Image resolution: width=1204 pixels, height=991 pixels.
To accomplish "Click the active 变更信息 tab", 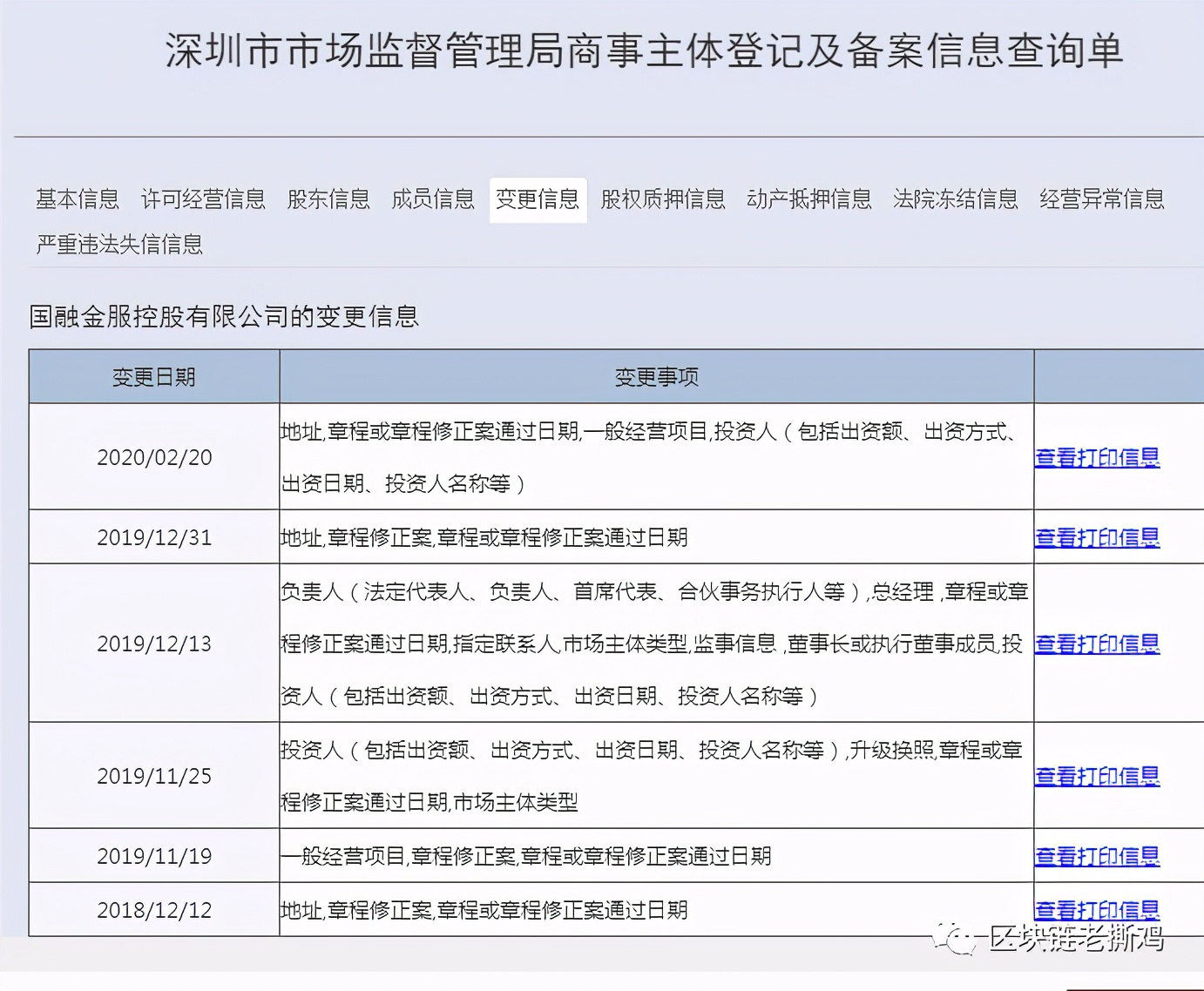I will [538, 199].
